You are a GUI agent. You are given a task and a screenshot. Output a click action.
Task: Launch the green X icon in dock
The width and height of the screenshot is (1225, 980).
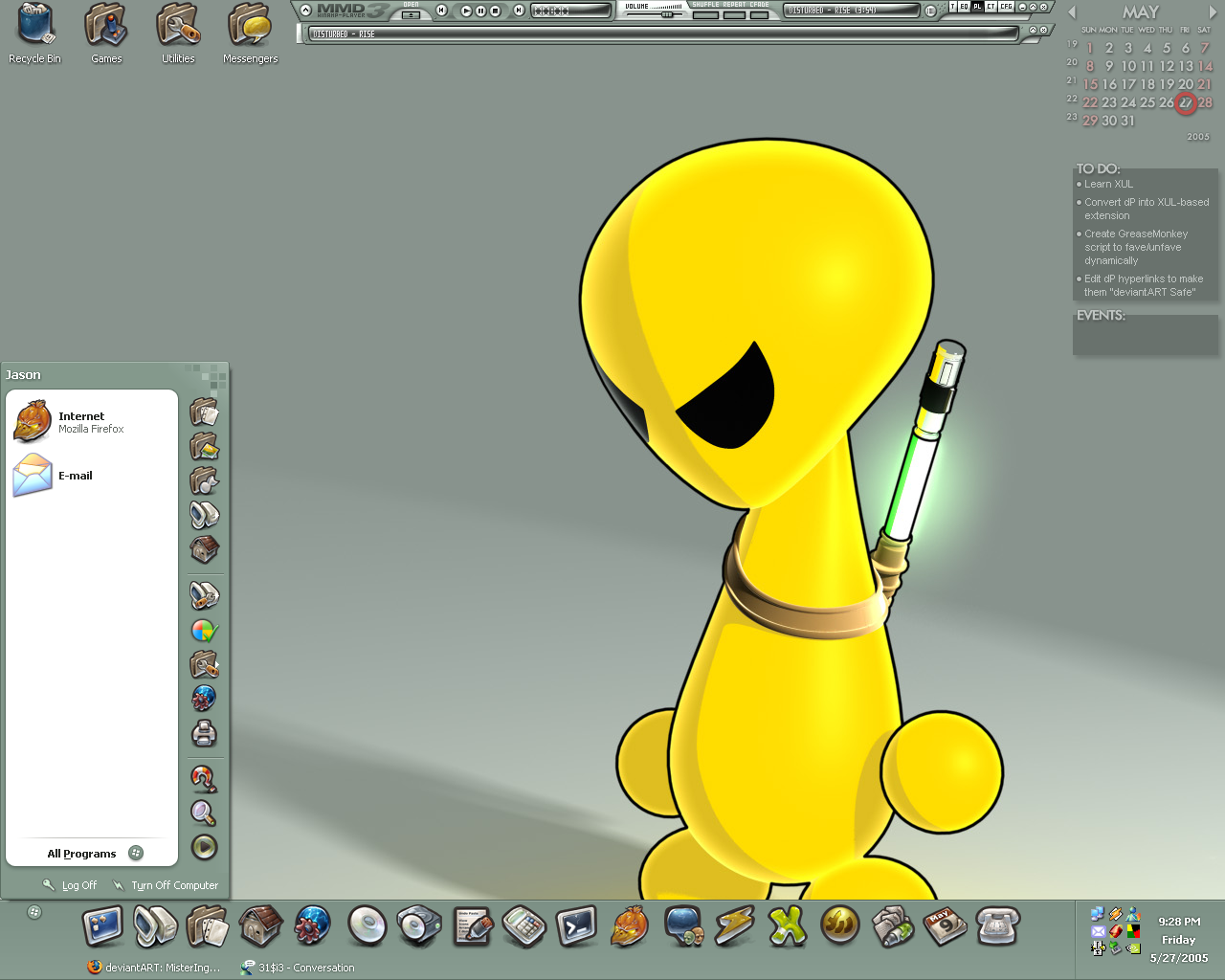(x=787, y=926)
